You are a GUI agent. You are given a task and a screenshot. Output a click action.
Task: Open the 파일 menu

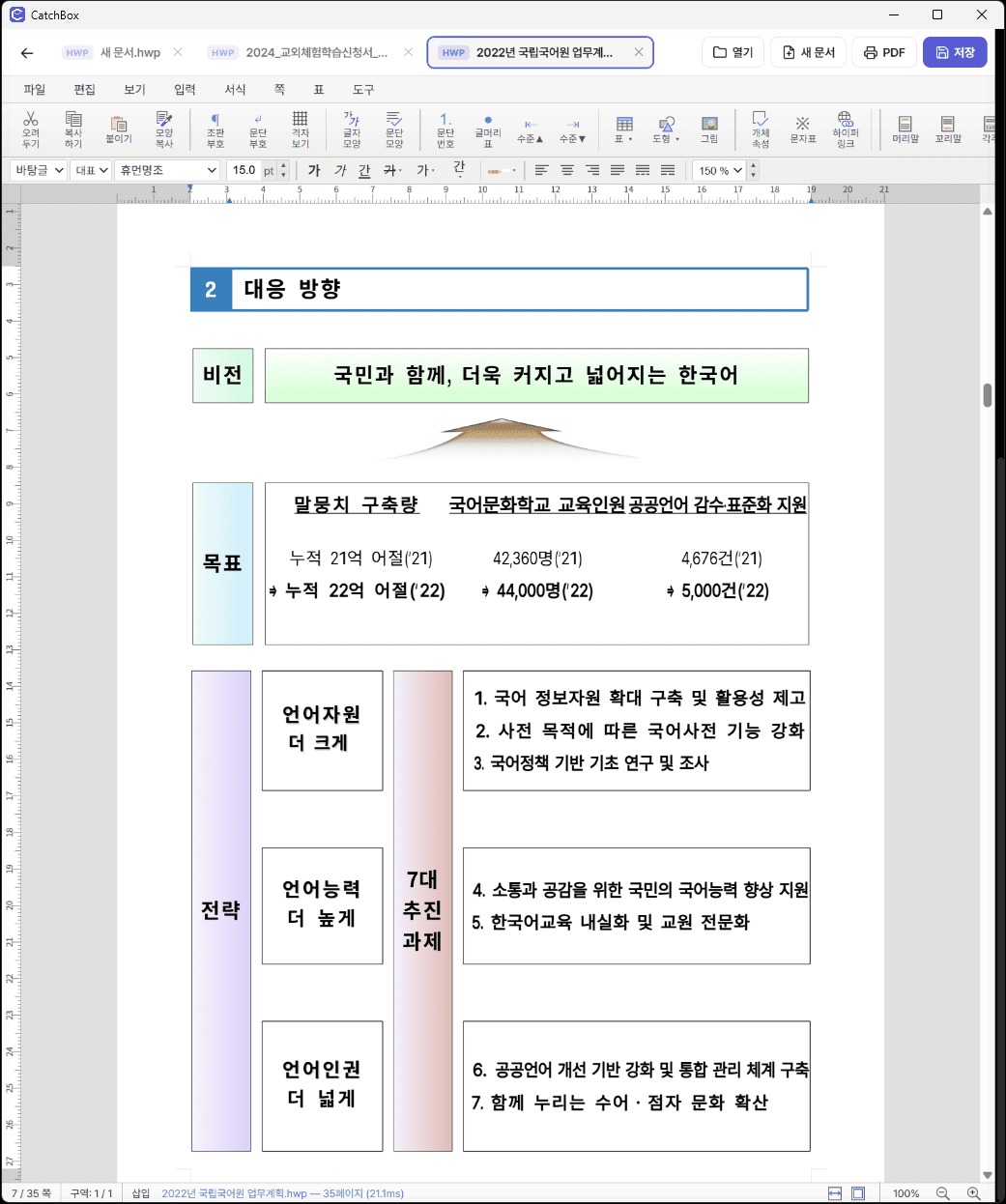(35, 89)
